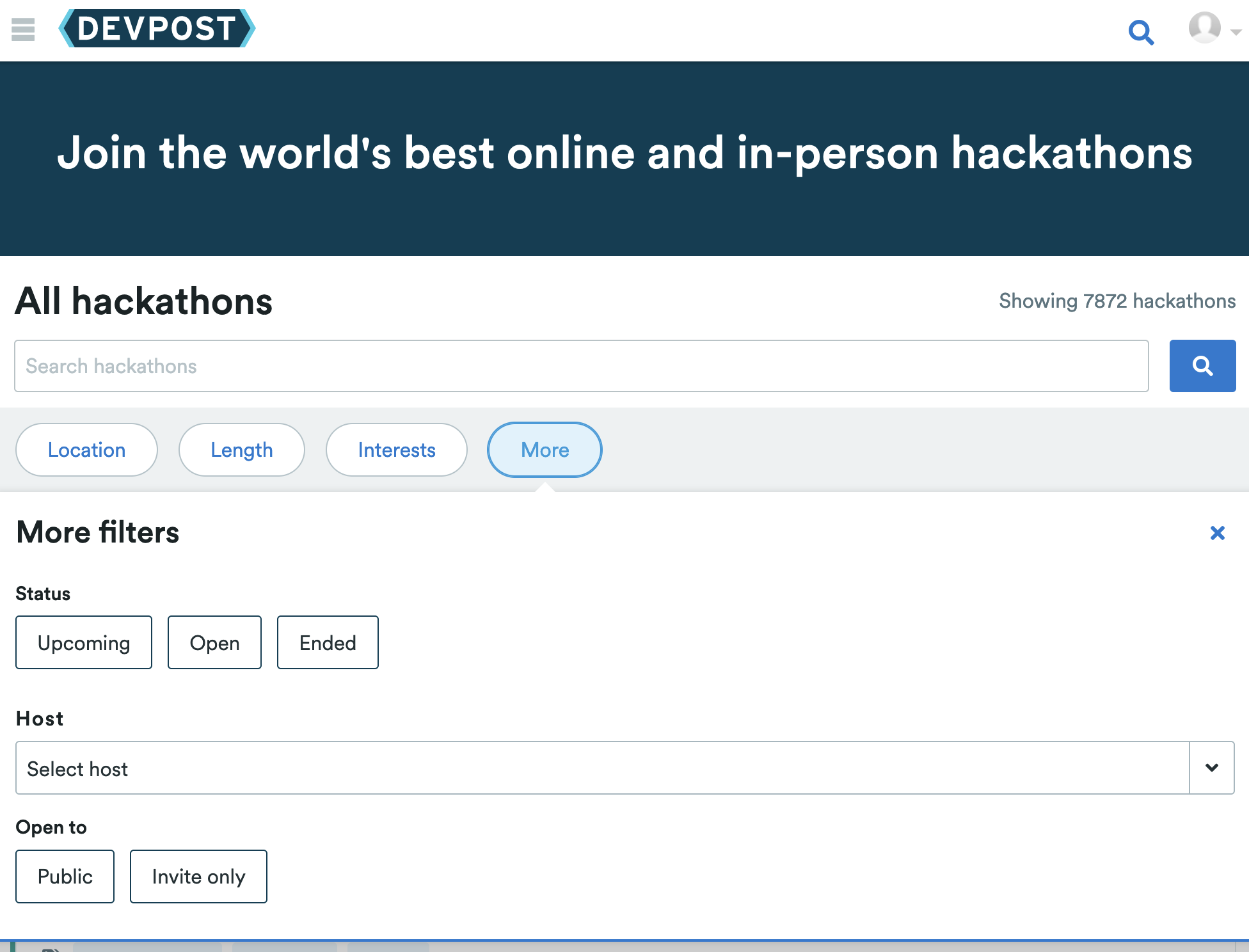Open the Location filter tab
This screenshot has width=1249, height=952.
click(86, 450)
